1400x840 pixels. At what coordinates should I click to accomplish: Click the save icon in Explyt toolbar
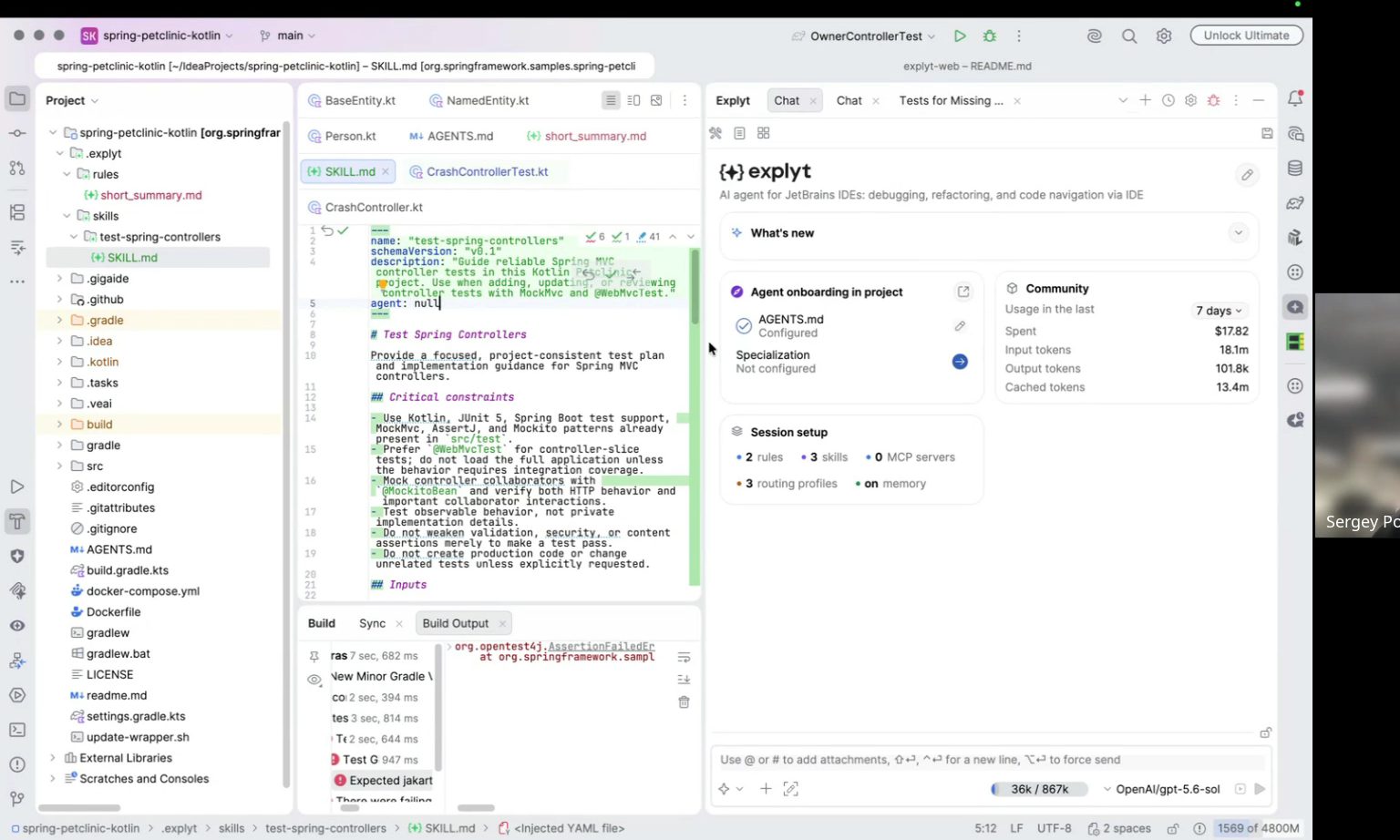[x=1267, y=133]
